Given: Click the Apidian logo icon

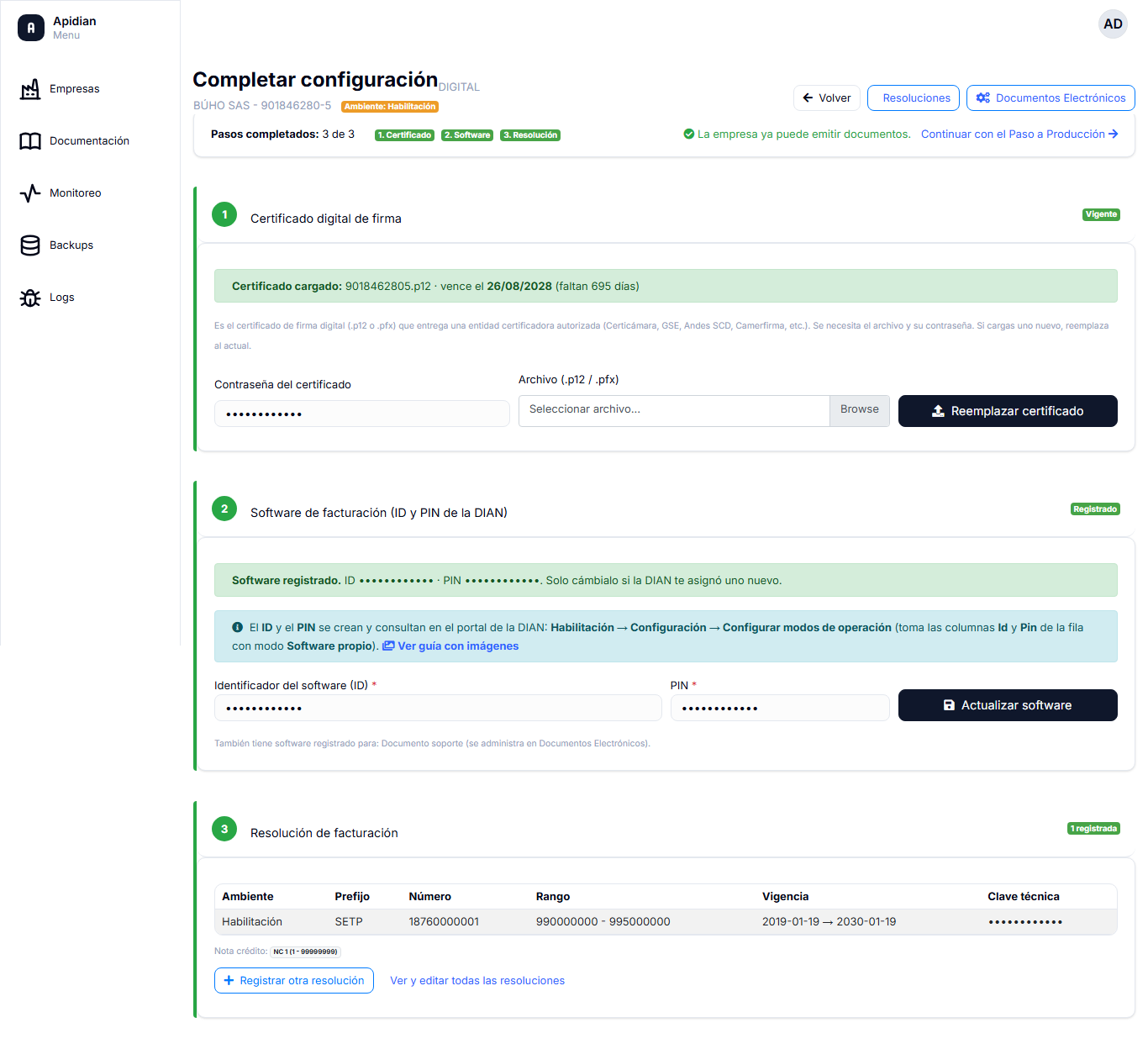Looking at the screenshot, I should 31,28.
